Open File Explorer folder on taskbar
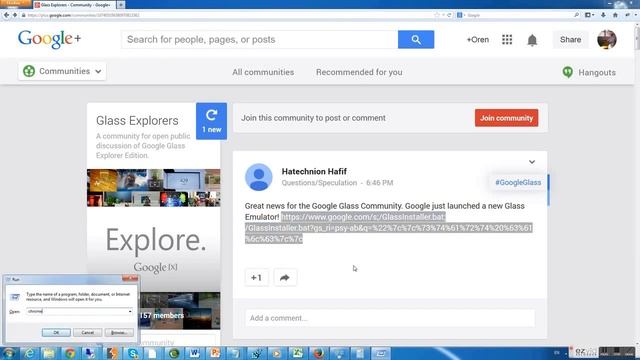This screenshot has width=640, height=360. tap(49, 353)
